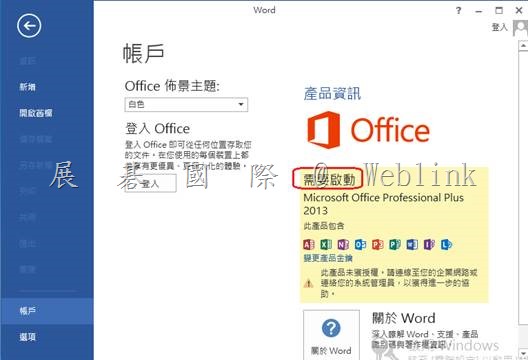
Task: Click 'Microsoft Office Professional Plus 2013' text
Action: 384,204
